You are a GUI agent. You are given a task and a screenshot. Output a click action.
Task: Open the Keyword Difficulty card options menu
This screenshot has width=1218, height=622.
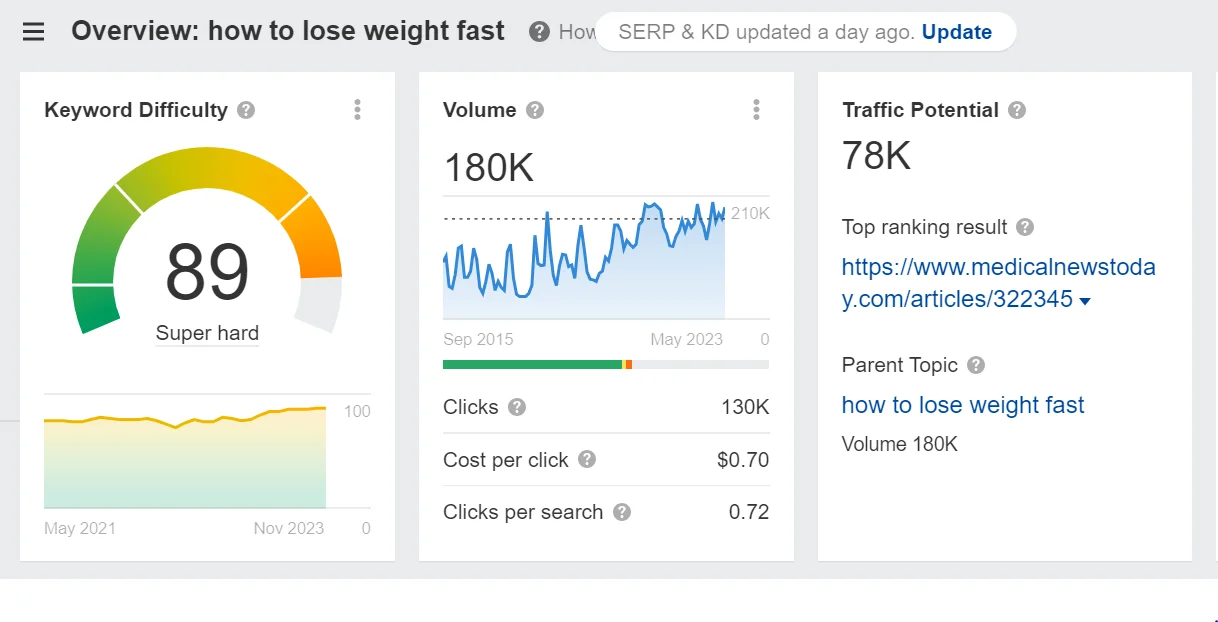click(357, 110)
